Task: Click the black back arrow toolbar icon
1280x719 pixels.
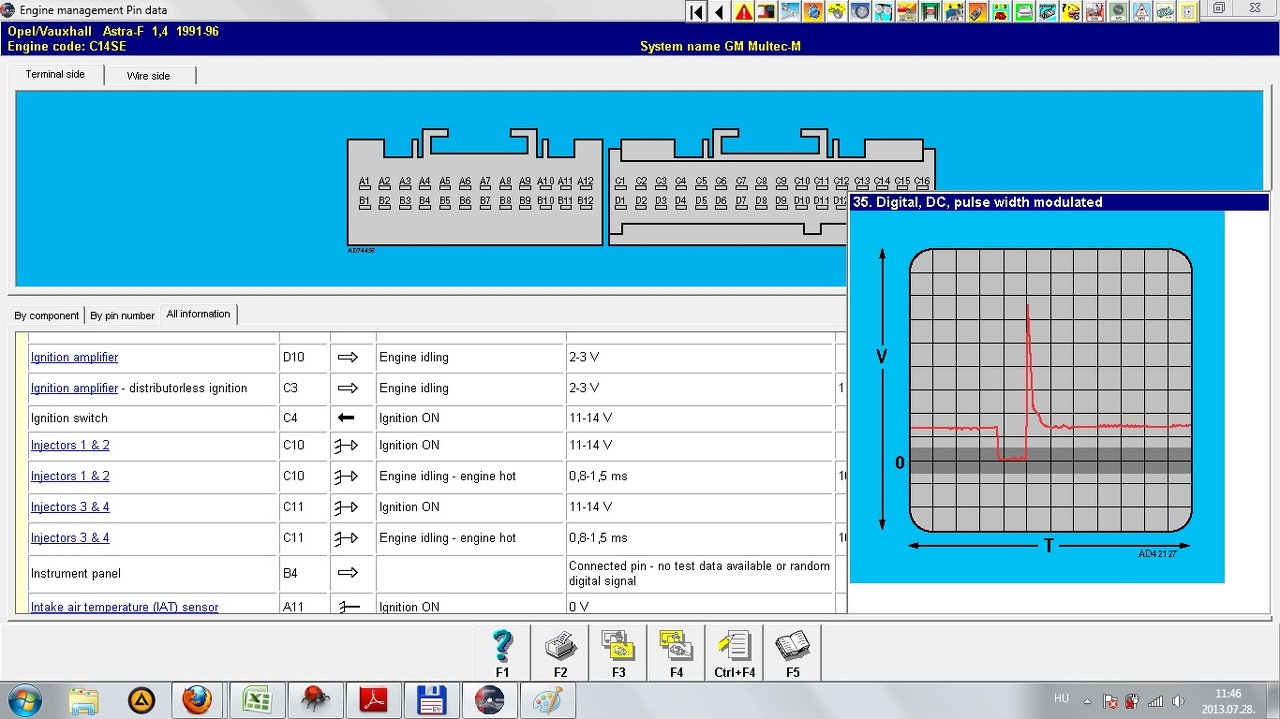Action: [x=720, y=12]
